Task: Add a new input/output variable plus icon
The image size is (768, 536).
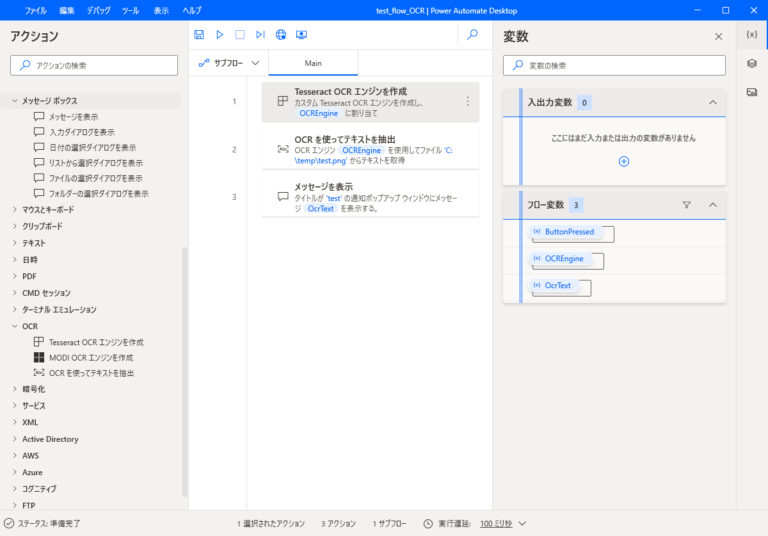Action: [x=624, y=161]
